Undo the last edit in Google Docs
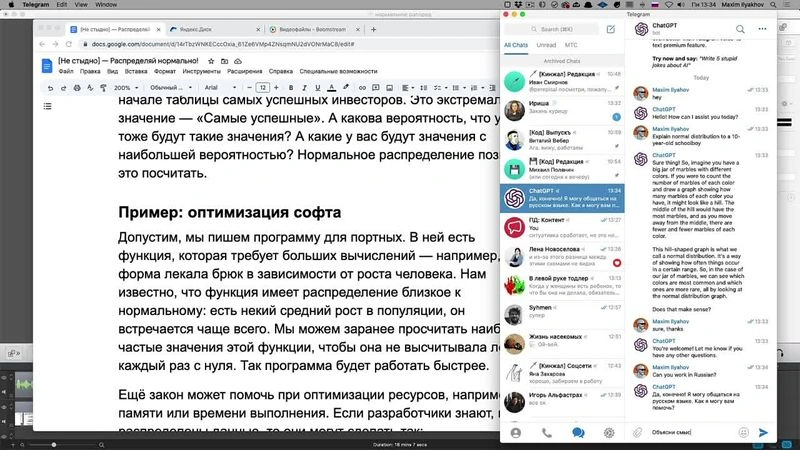This screenshot has height=450, width=800. point(50,88)
